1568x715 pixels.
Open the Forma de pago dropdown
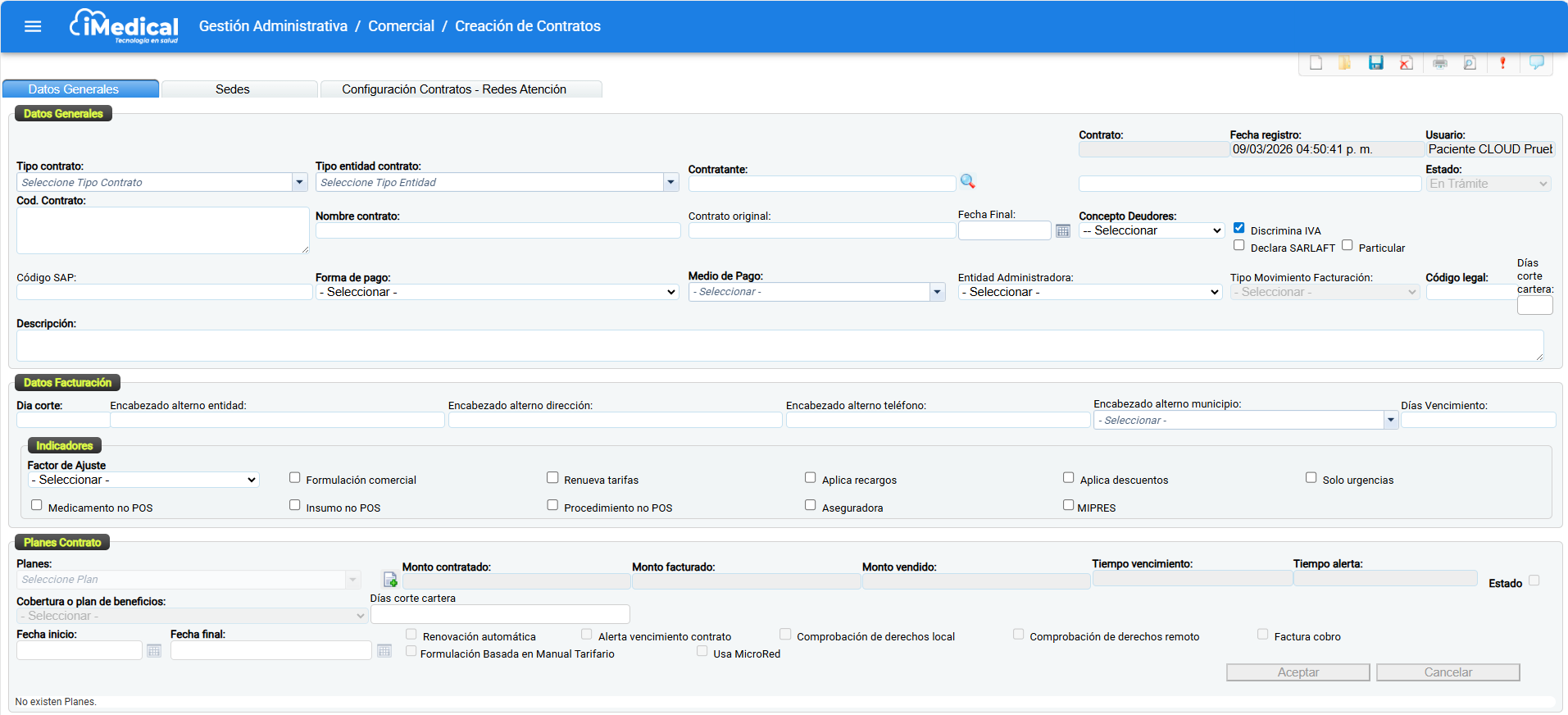pos(497,292)
